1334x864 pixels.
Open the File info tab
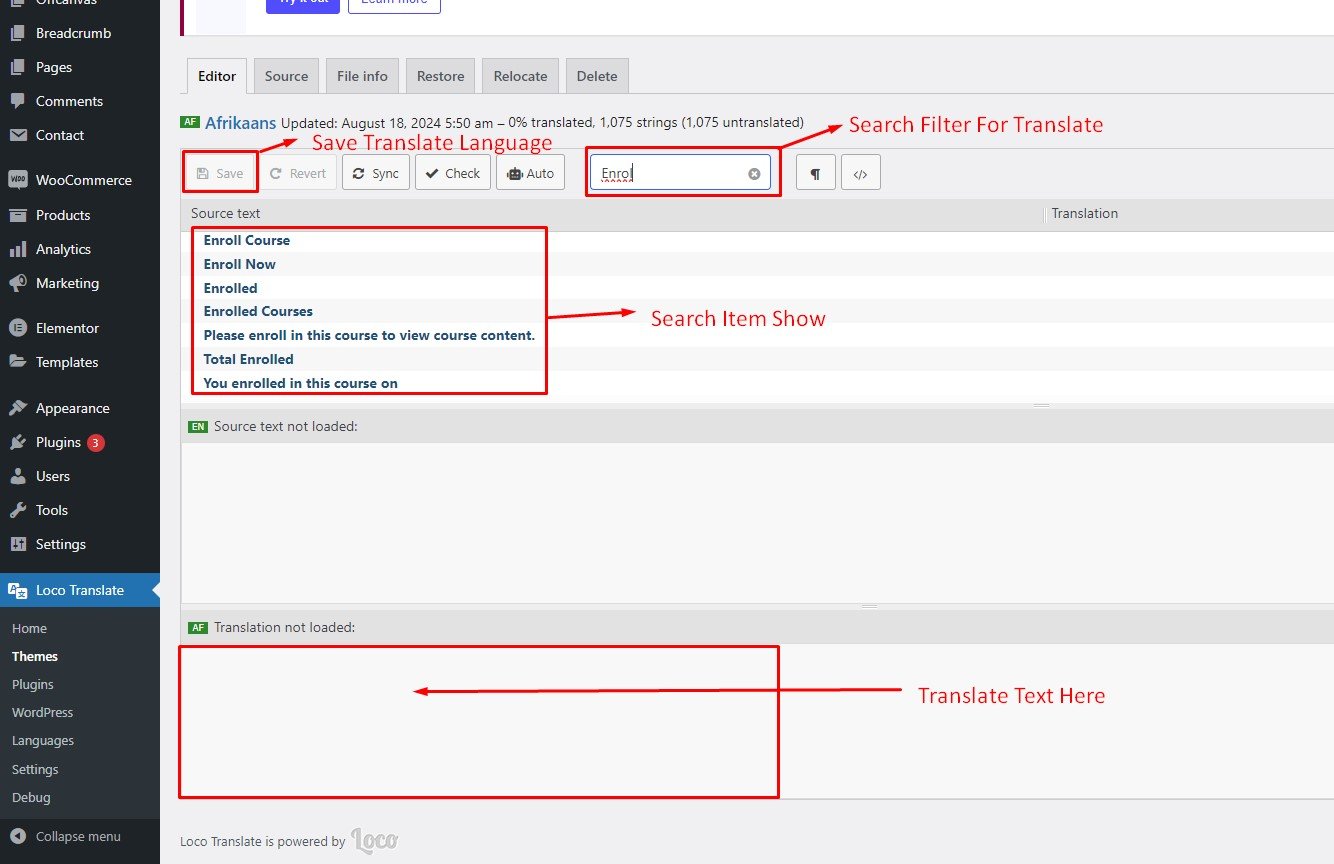pyautogui.click(x=362, y=76)
